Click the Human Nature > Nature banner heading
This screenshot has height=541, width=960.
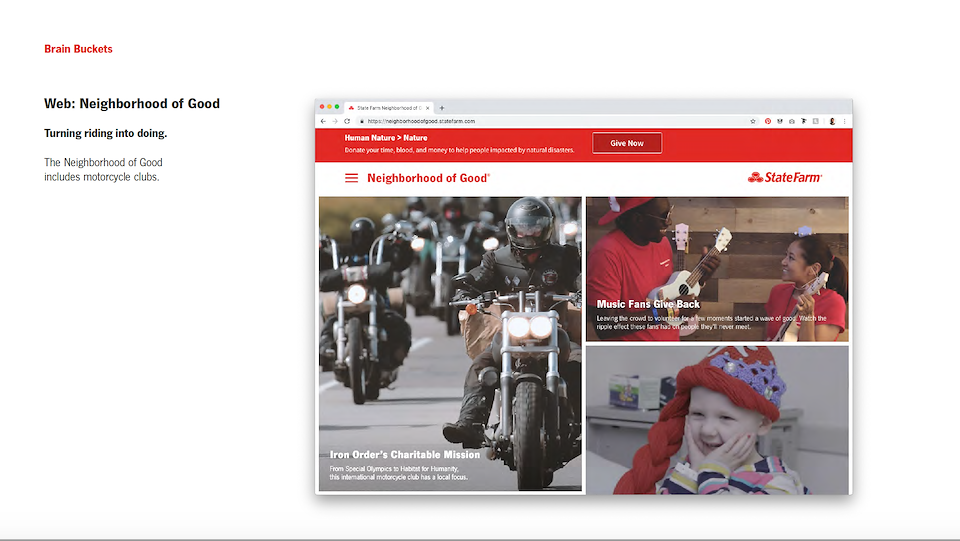tap(386, 138)
